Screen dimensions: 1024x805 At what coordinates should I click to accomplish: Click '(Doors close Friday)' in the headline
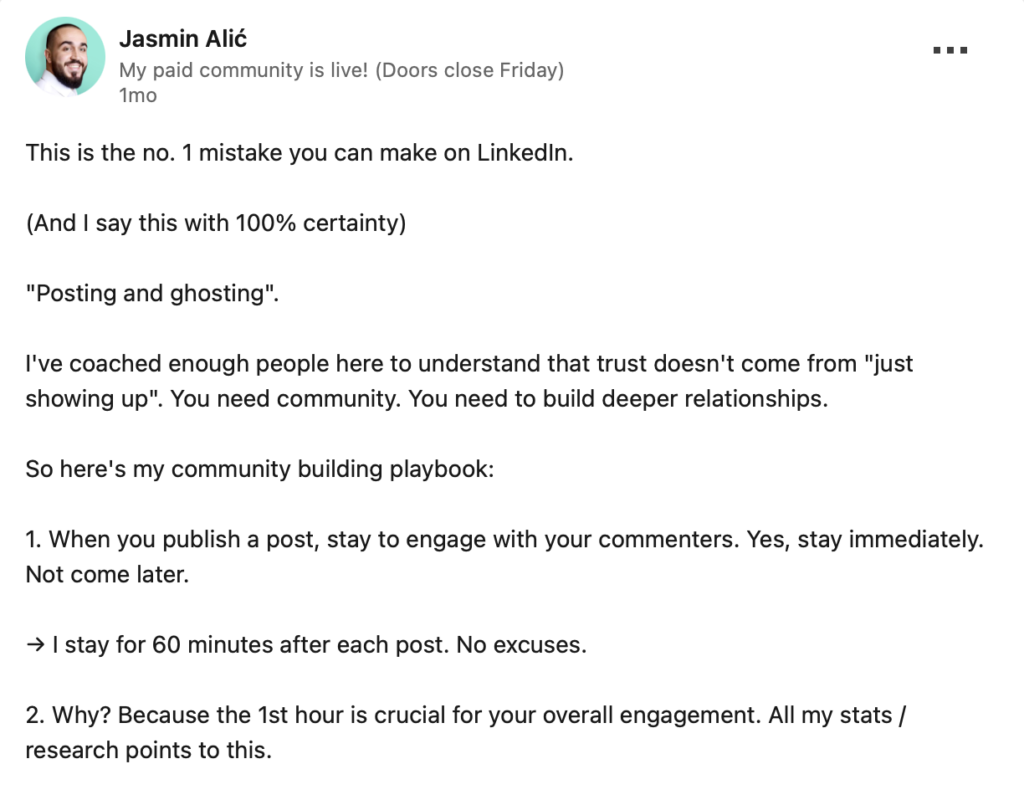click(x=470, y=70)
